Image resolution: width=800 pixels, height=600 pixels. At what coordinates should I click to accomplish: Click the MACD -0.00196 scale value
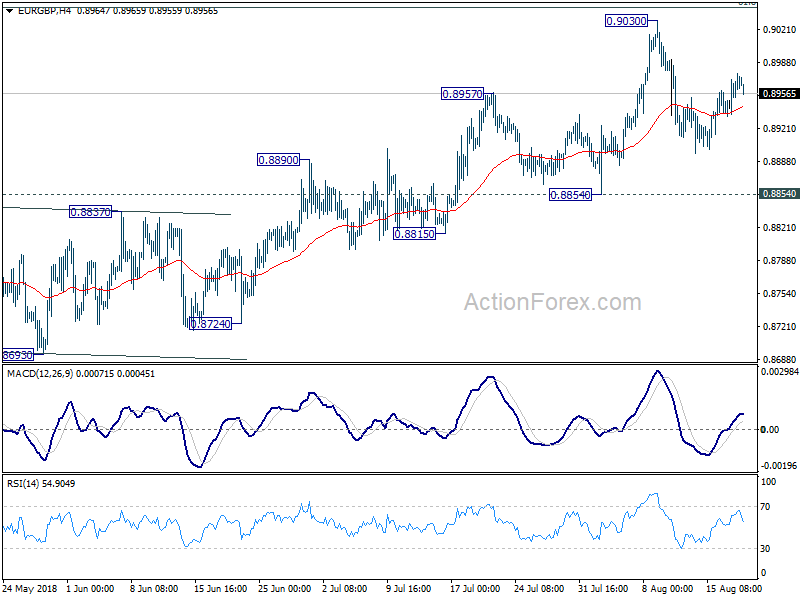(779, 465)
